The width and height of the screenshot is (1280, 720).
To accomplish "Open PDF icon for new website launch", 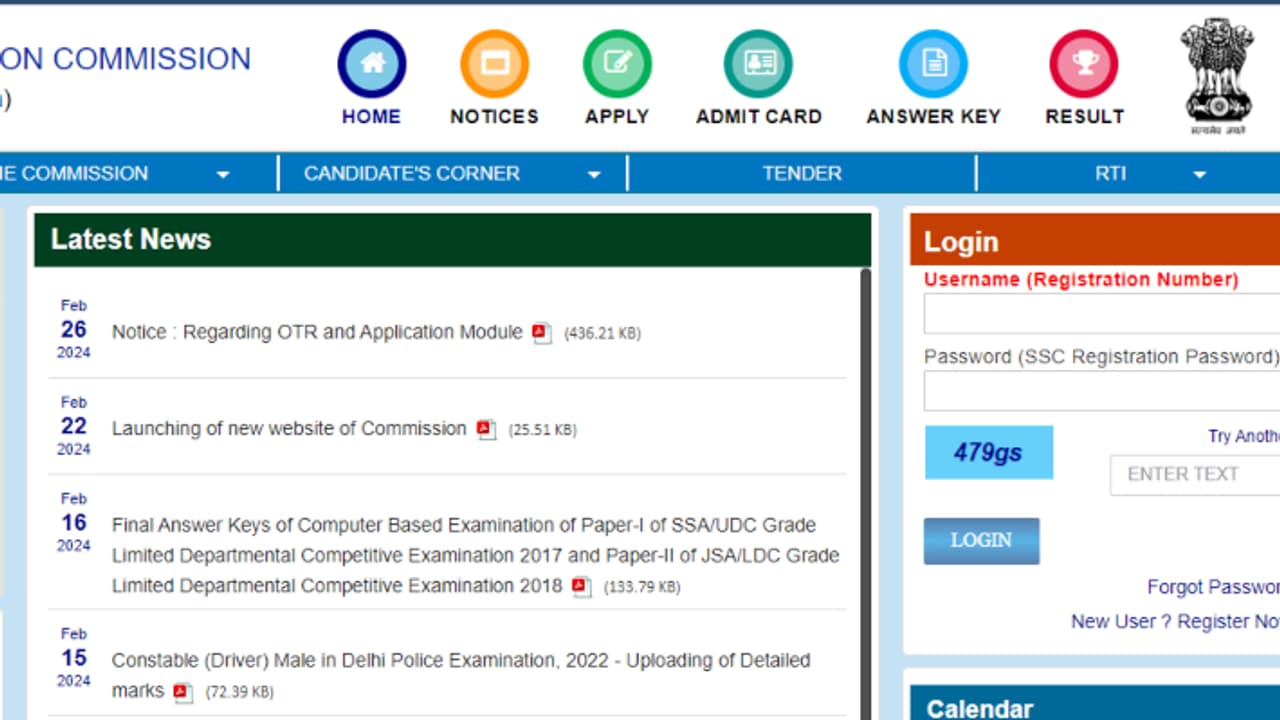I will click(x=486, y=429).
